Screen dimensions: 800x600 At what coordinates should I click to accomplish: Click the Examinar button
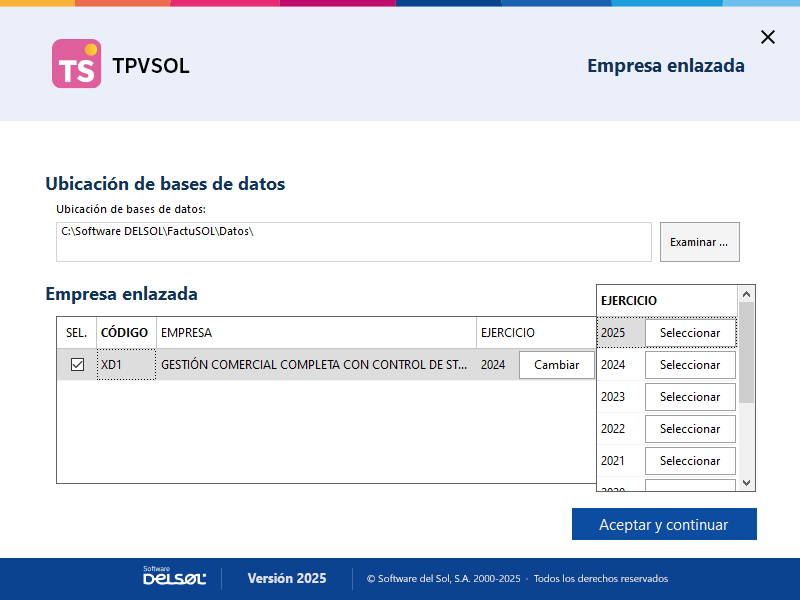[699, 242]
